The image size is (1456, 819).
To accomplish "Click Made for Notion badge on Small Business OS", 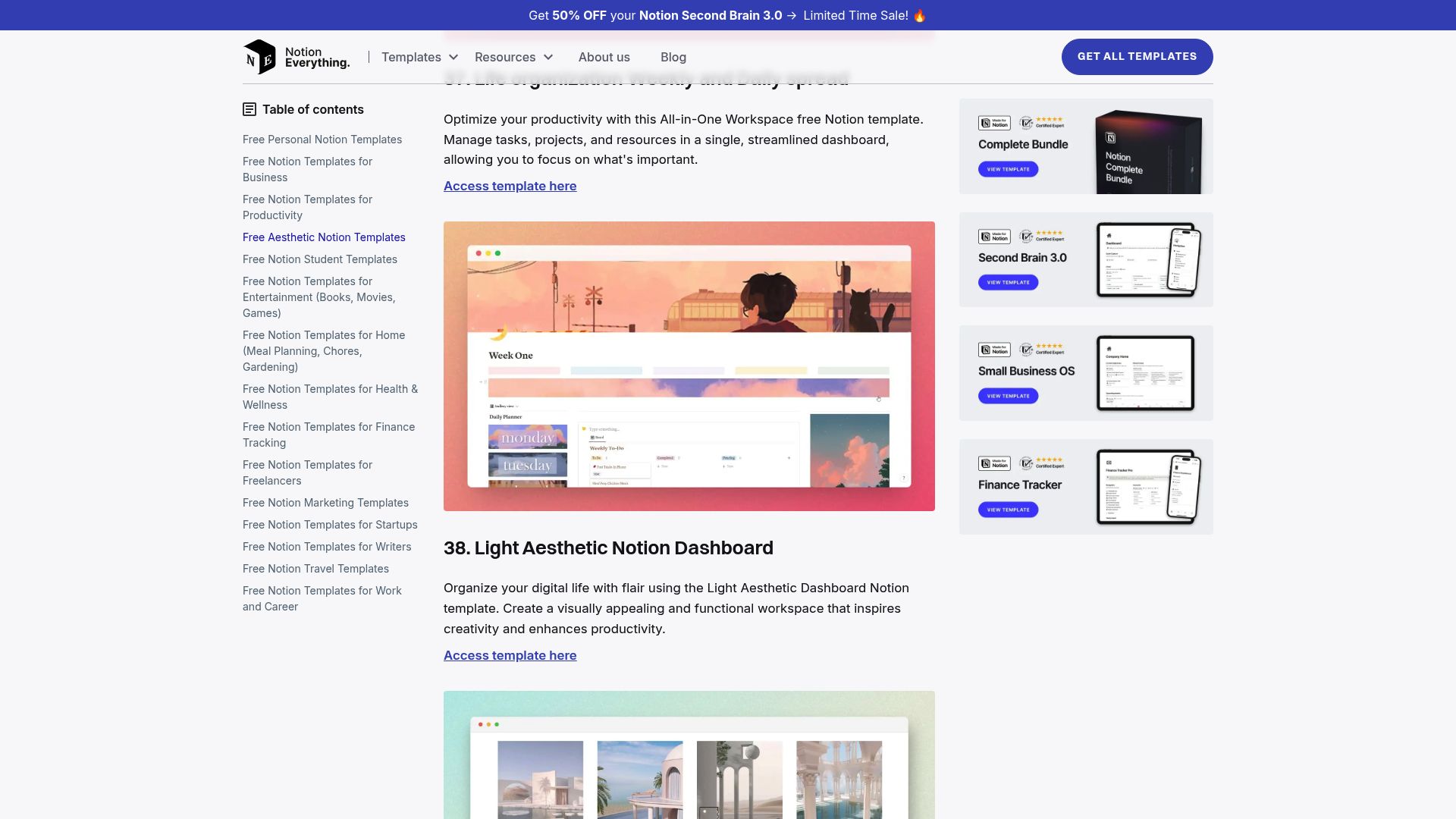I will pyautogui.click(x=994, y=350).
